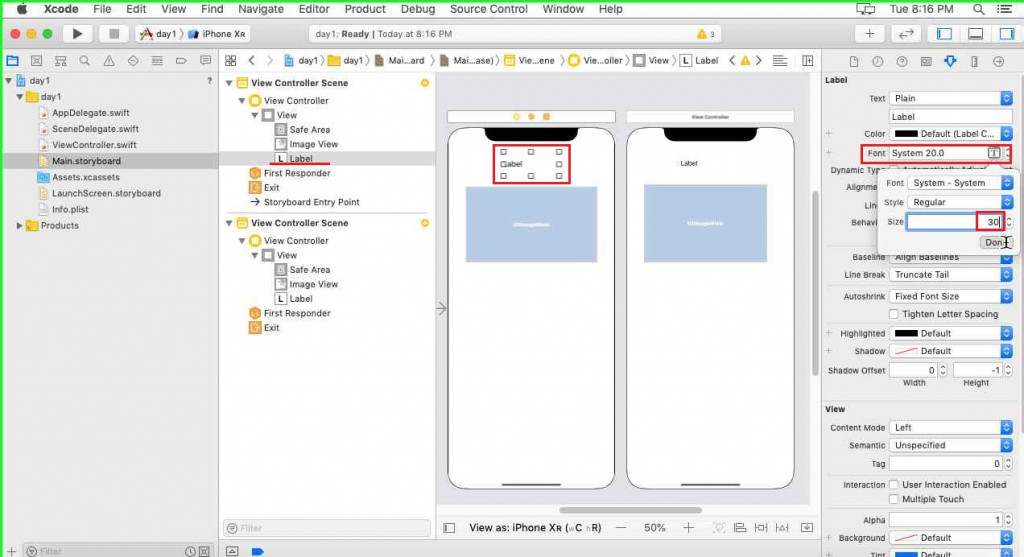Screen dimensions: 1024x557
Task: Open the Source Control menu
Action: click(x=488, y=9)
